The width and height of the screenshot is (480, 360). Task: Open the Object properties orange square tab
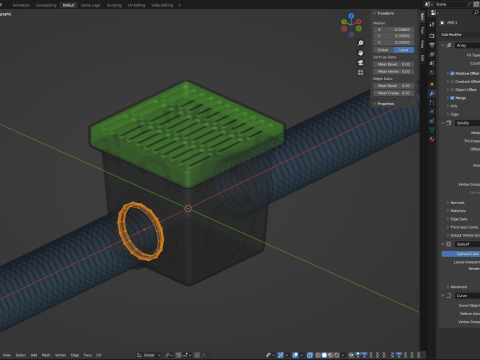432,84
